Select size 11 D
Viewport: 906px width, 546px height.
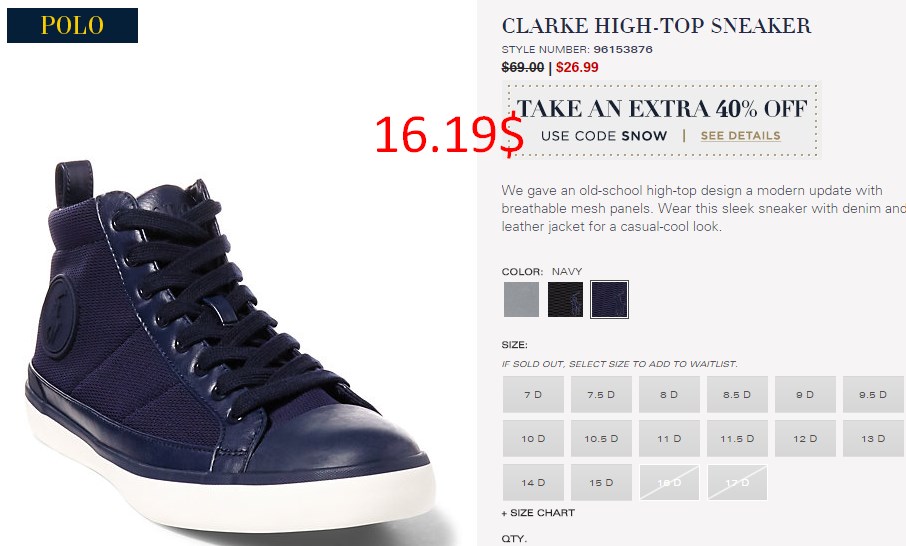pyautogui.click(x=669, y=439)
